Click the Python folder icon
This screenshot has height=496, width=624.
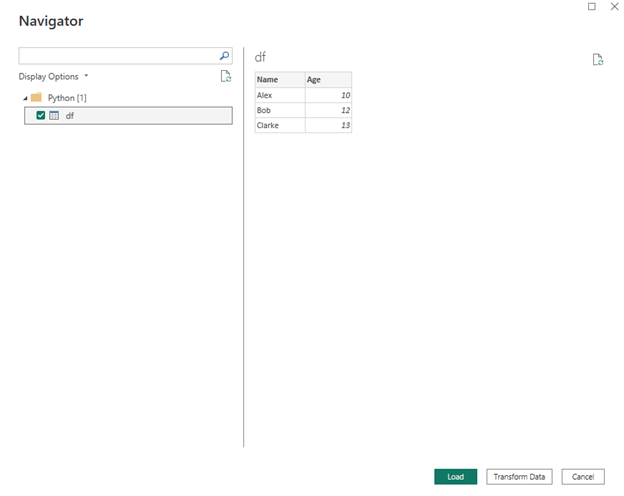pos(36,98)
